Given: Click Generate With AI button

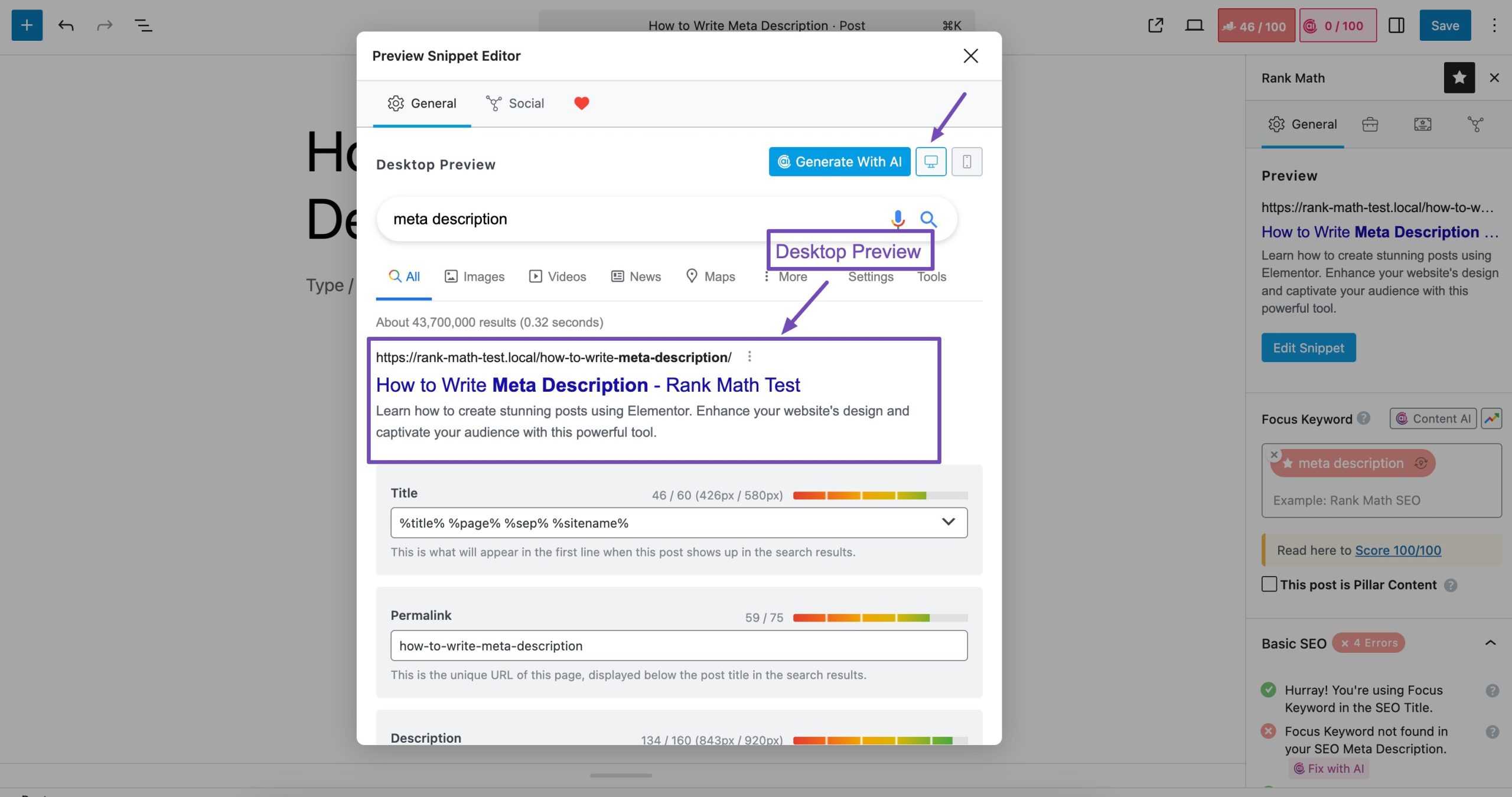Looking at the screenshot, I should (839, 162).
